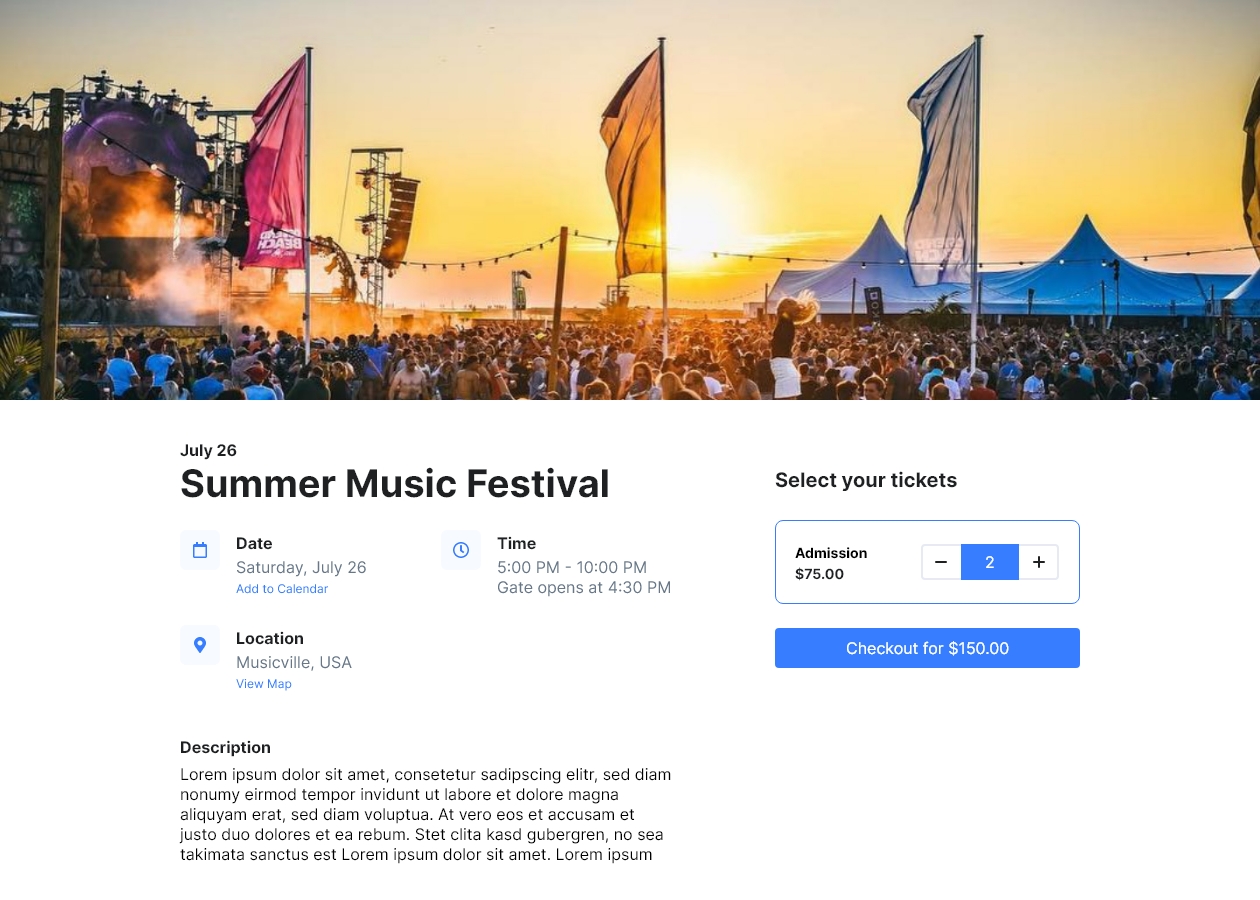Select the Admission ticket label
The image size is (1260, 900).
[831, 553]
